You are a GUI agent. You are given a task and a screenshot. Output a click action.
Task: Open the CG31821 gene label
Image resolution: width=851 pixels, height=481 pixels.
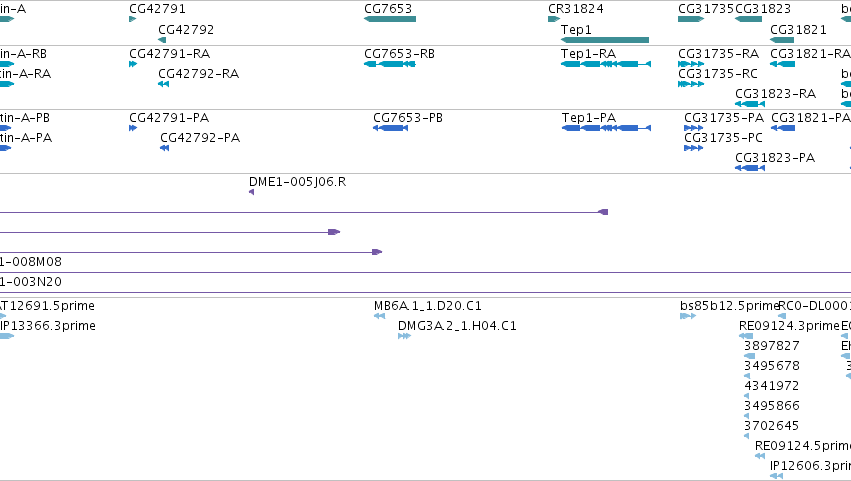pyautogui.click(x=798, y=30)
